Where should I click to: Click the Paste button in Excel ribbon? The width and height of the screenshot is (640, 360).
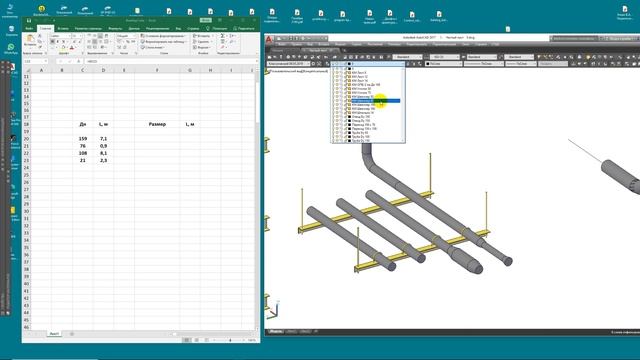point(30,41)
